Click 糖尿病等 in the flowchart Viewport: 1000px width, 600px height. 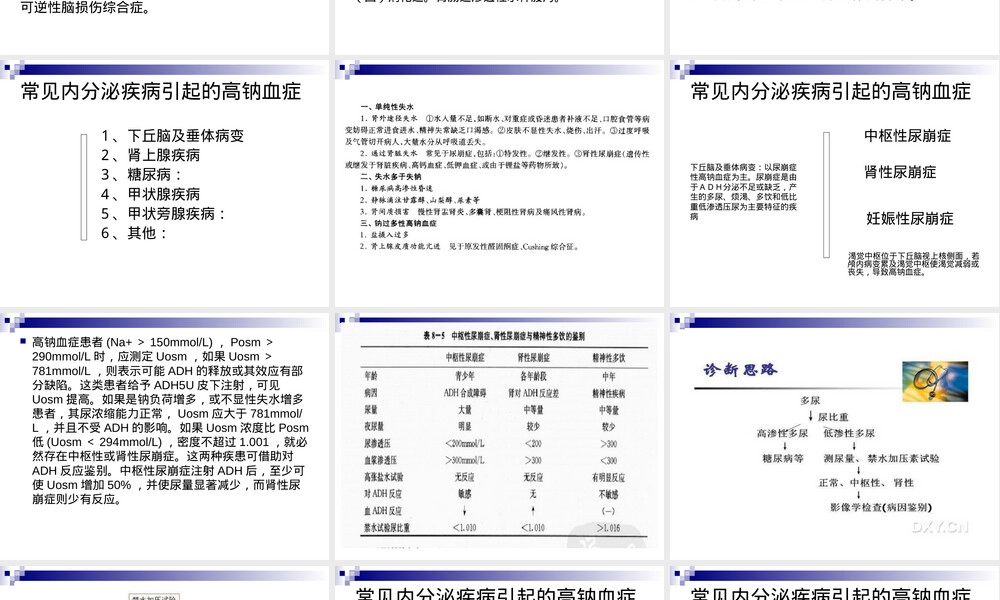783,458
